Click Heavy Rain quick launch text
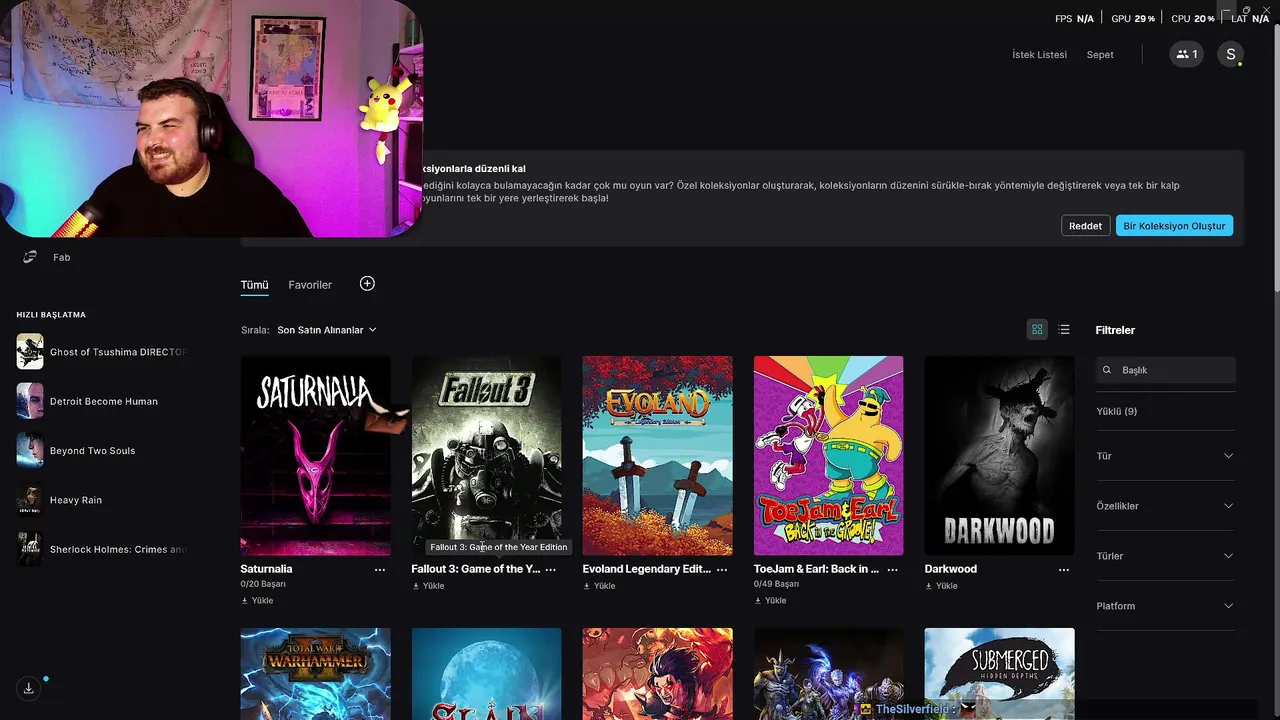 point(76,500)
